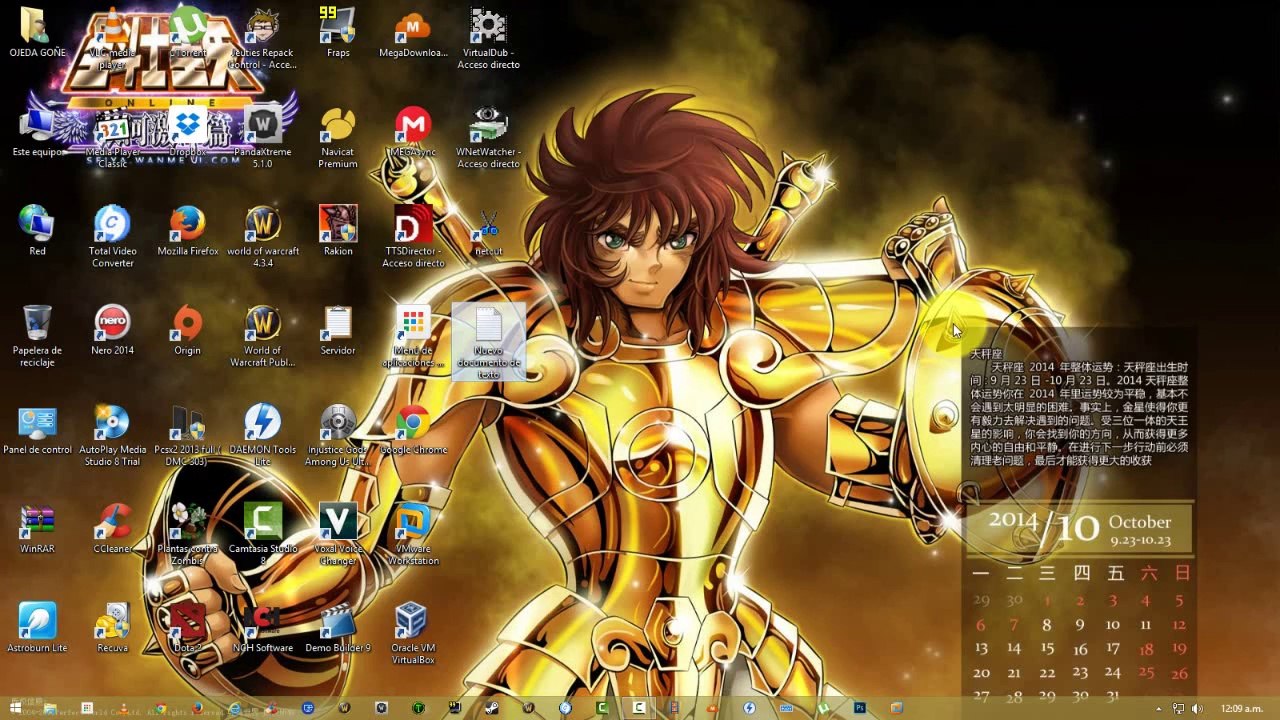The image size is (1280, 720).
Task: Select the WinRAR desktop icon
Action: [x=37, y=528]
